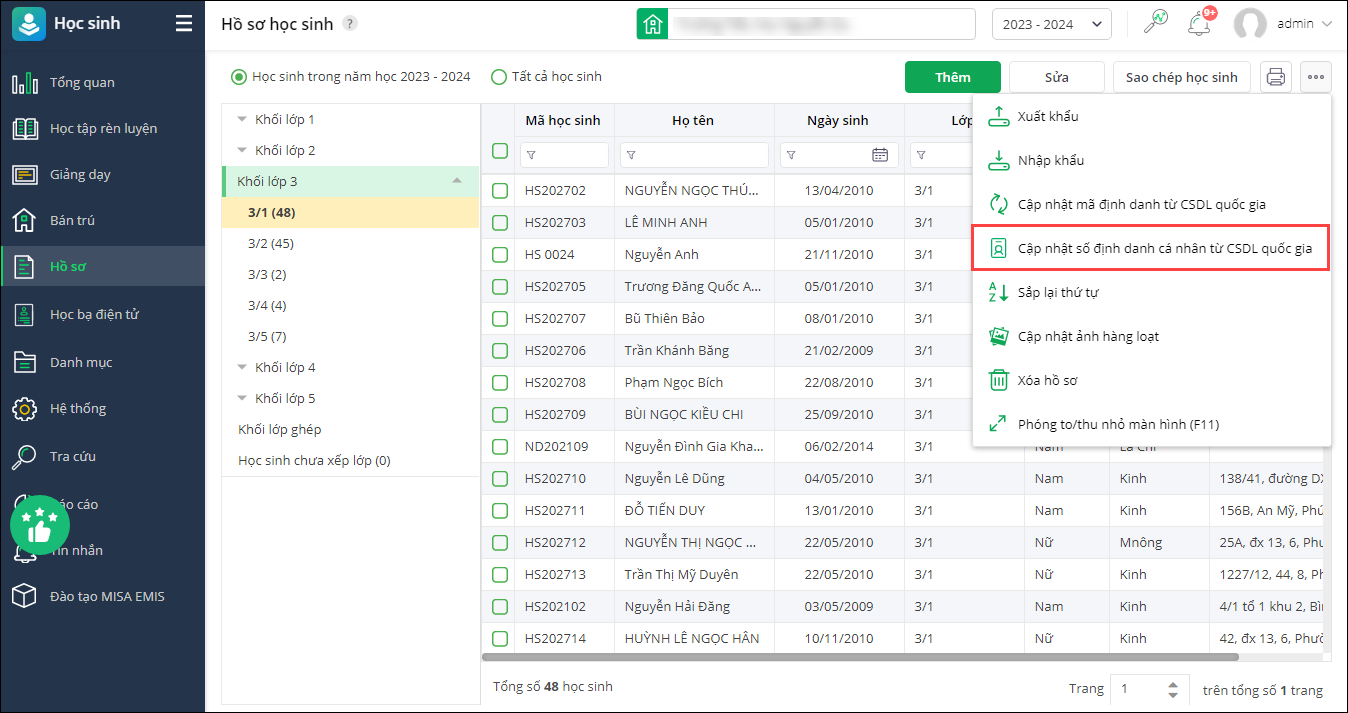The image size is (1348, 713).
Task: Choose Sắp lại thứ tự from the menu
Action: 1152,292
